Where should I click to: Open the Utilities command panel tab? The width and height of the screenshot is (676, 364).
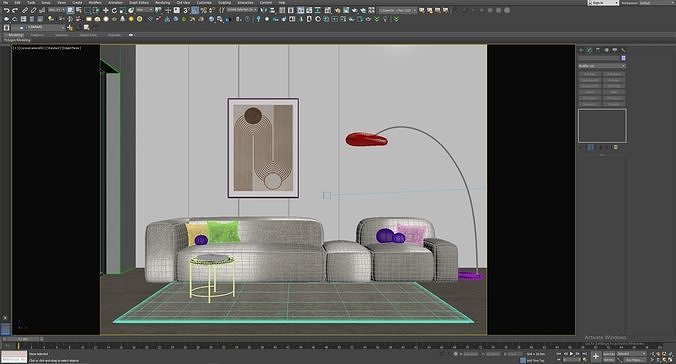tap(623, 50)
